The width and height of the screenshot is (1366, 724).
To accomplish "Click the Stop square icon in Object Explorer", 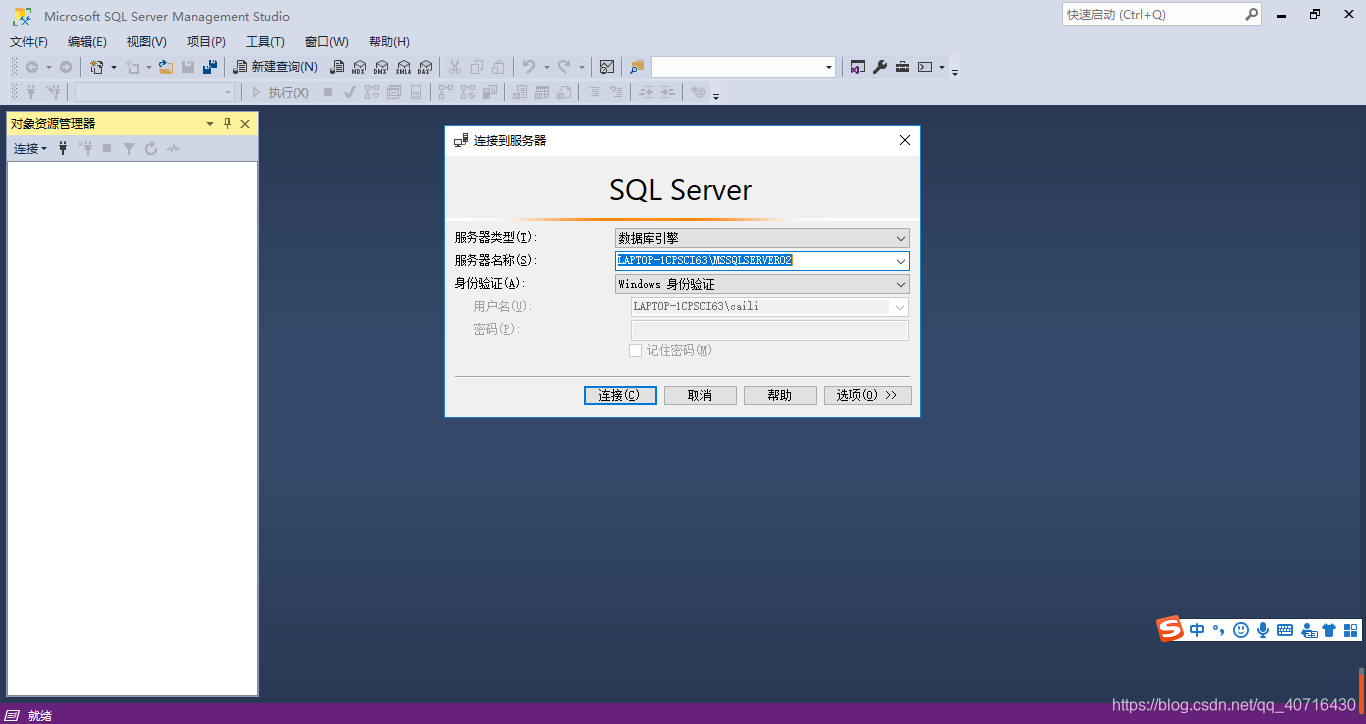I will click(x=107, y=148).
